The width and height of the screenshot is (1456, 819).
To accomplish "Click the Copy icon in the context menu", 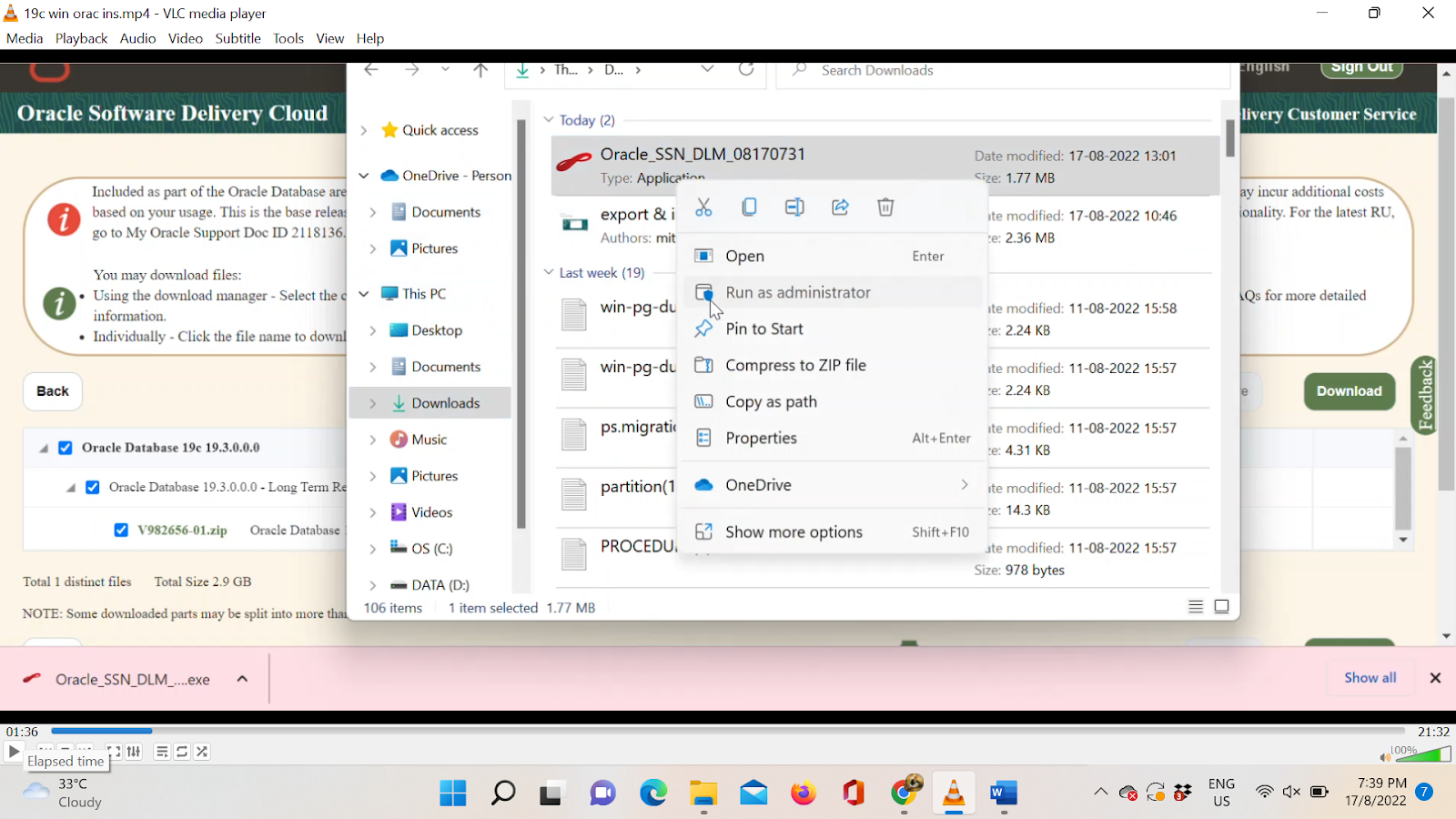I will click(x=749, y=207).
